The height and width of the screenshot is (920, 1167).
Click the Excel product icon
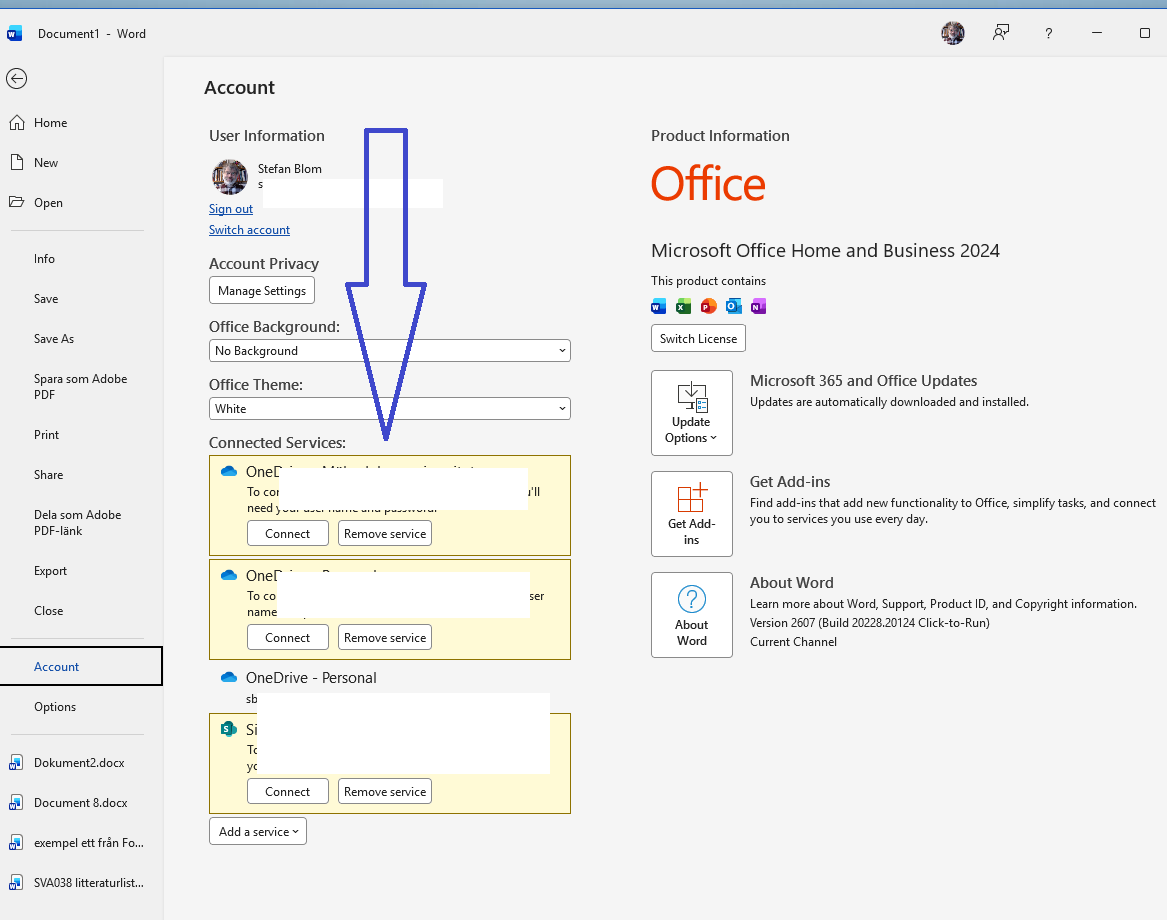tap(683, 306)
